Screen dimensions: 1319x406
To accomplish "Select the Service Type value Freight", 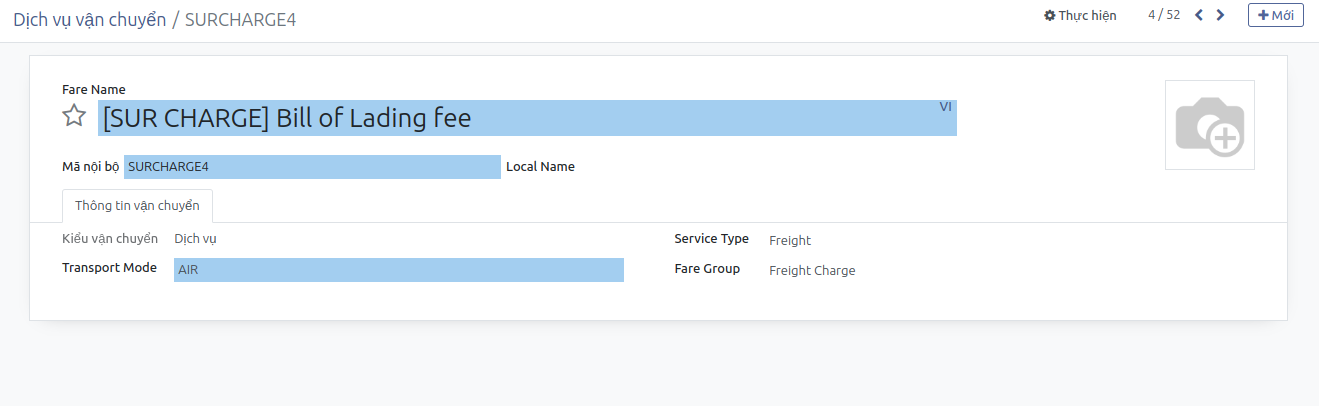I will [x=790, y=241].
